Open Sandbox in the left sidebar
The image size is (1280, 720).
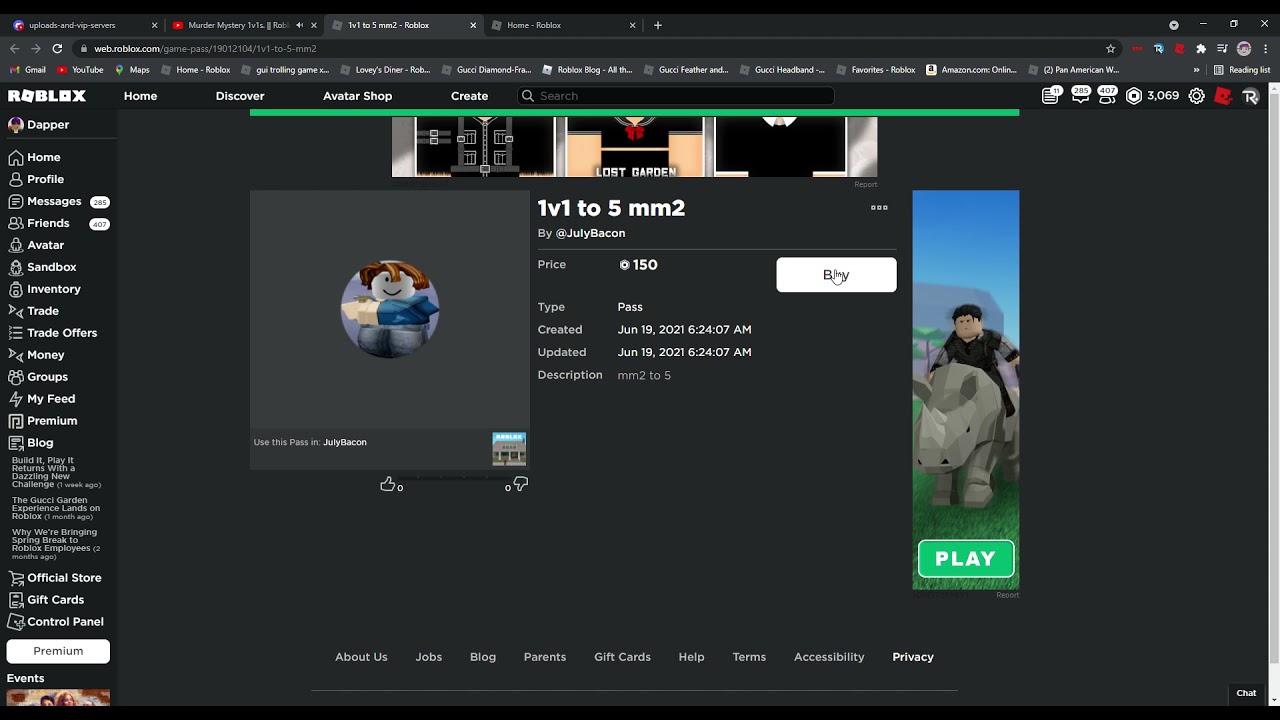51,267
